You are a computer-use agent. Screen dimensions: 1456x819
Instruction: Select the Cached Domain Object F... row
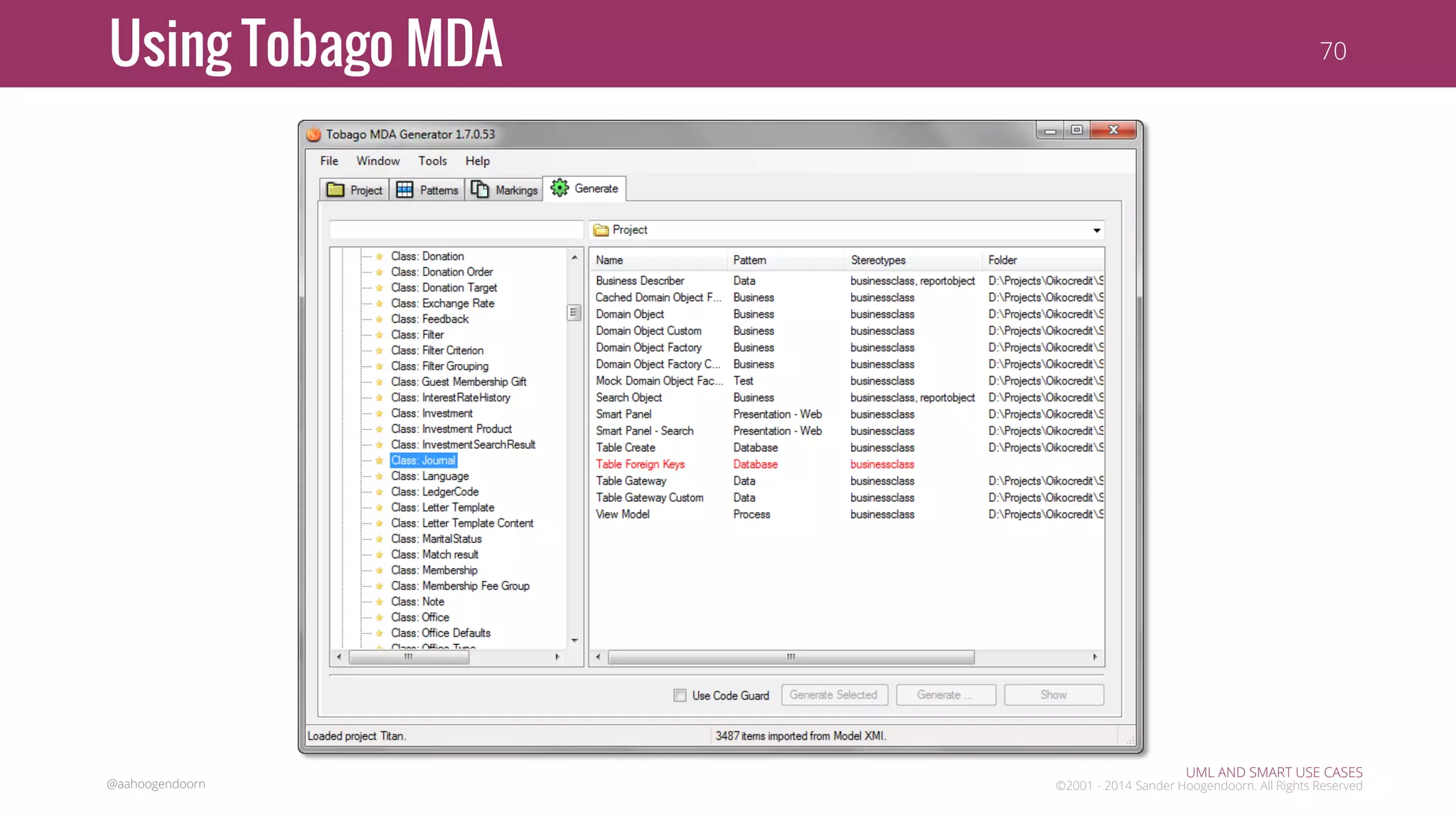(846, 298)
